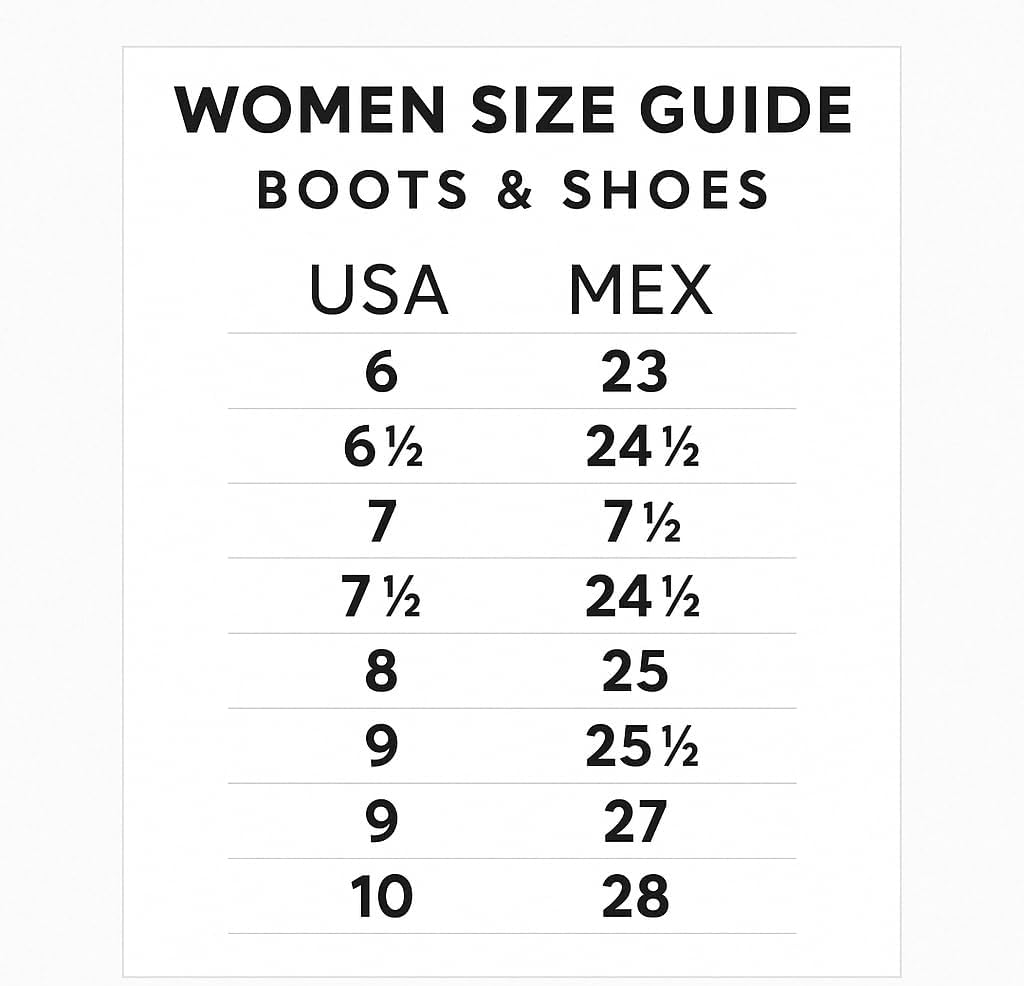This screenshot has height=986, width=1024.
Task: Select the MEX column header
Action: click(640, 291)
